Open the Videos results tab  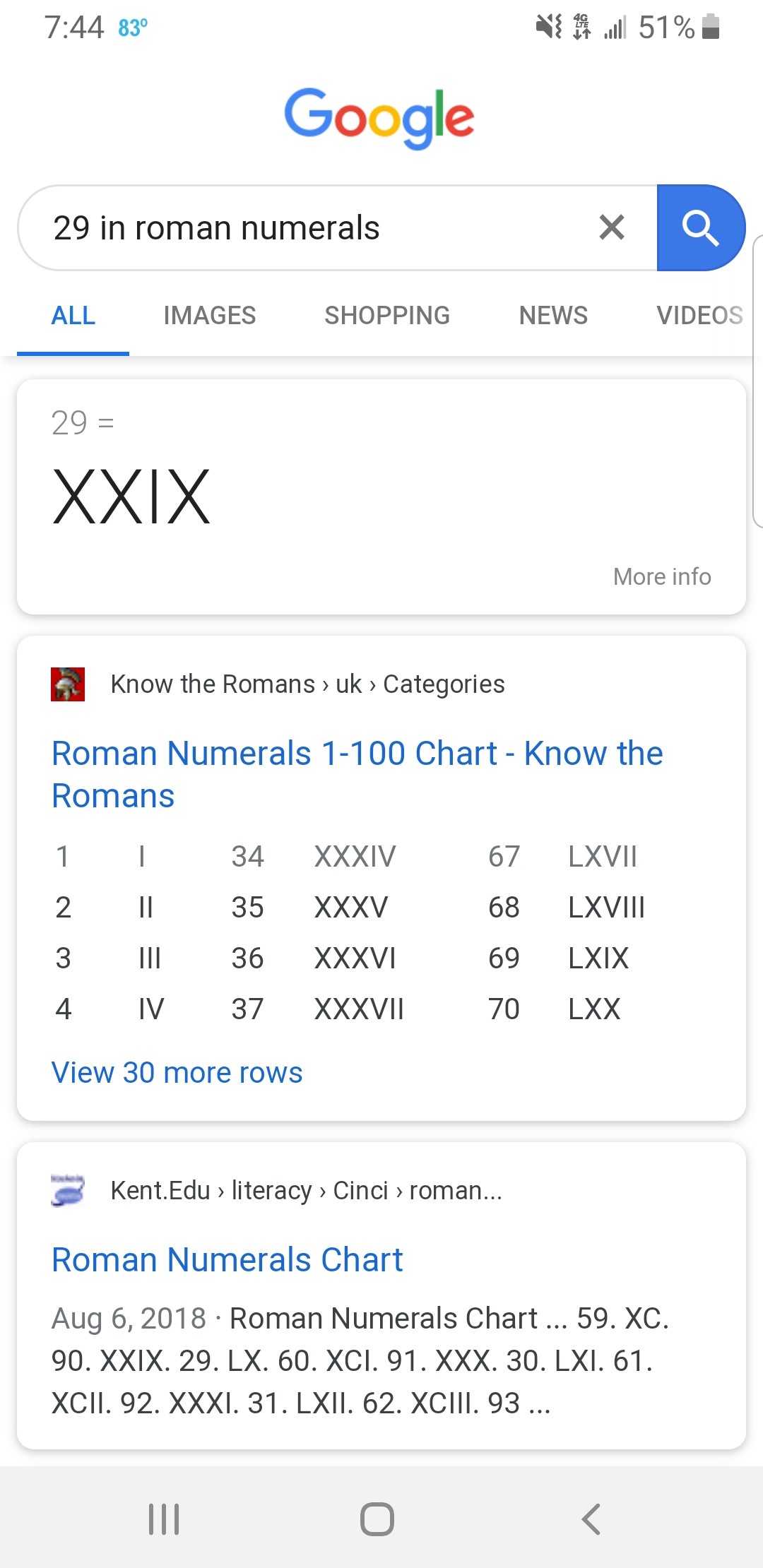(699, 315)
